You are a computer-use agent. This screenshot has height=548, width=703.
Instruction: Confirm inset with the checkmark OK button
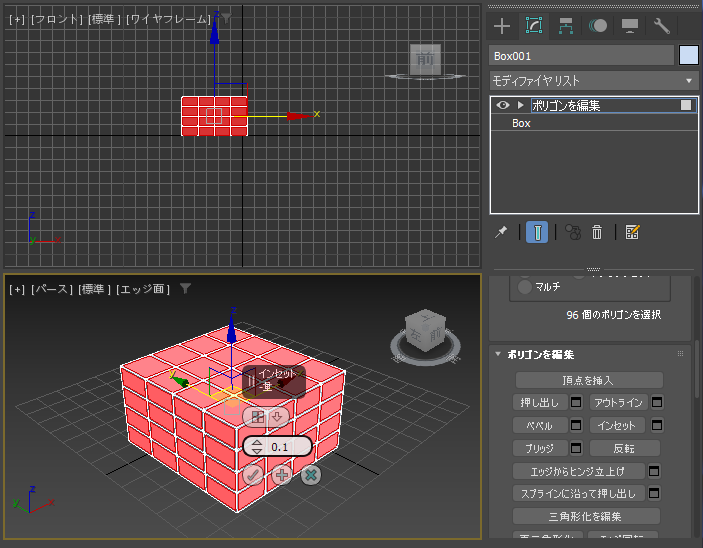pos(253,475)
